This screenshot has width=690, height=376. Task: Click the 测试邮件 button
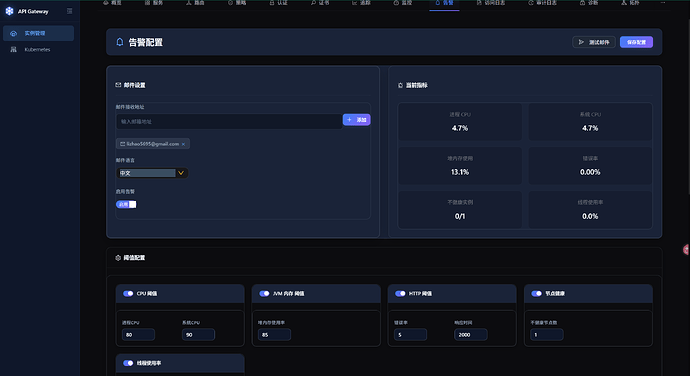point(594,42)
